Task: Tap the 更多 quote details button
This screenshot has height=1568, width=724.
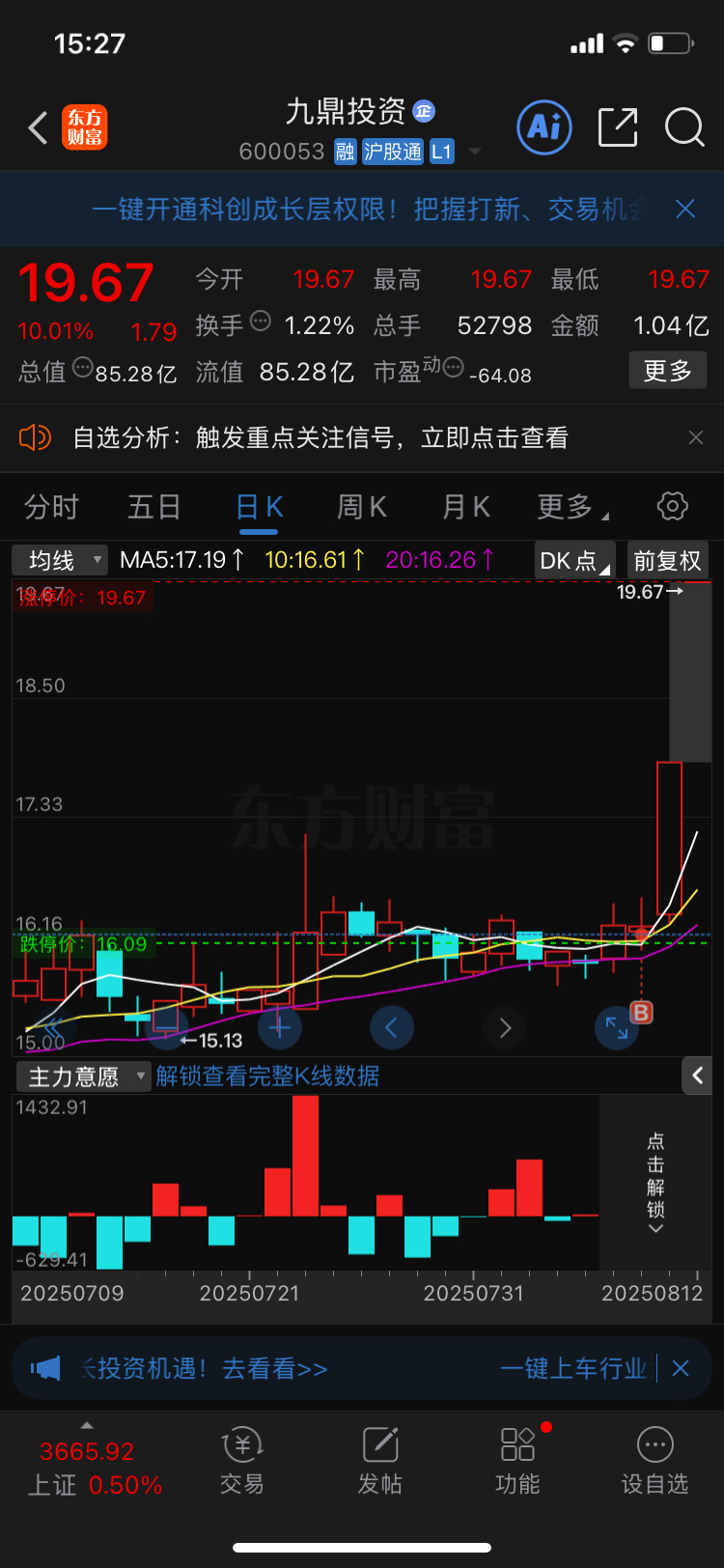Action: pyautogui.click(x=668, y=371)
